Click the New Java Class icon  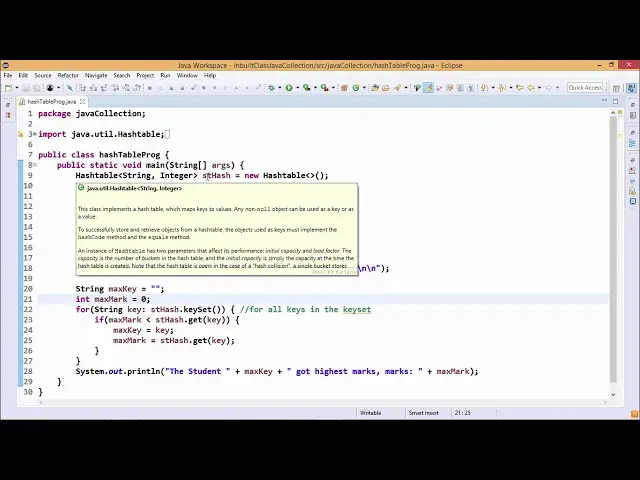pos(356,88)
